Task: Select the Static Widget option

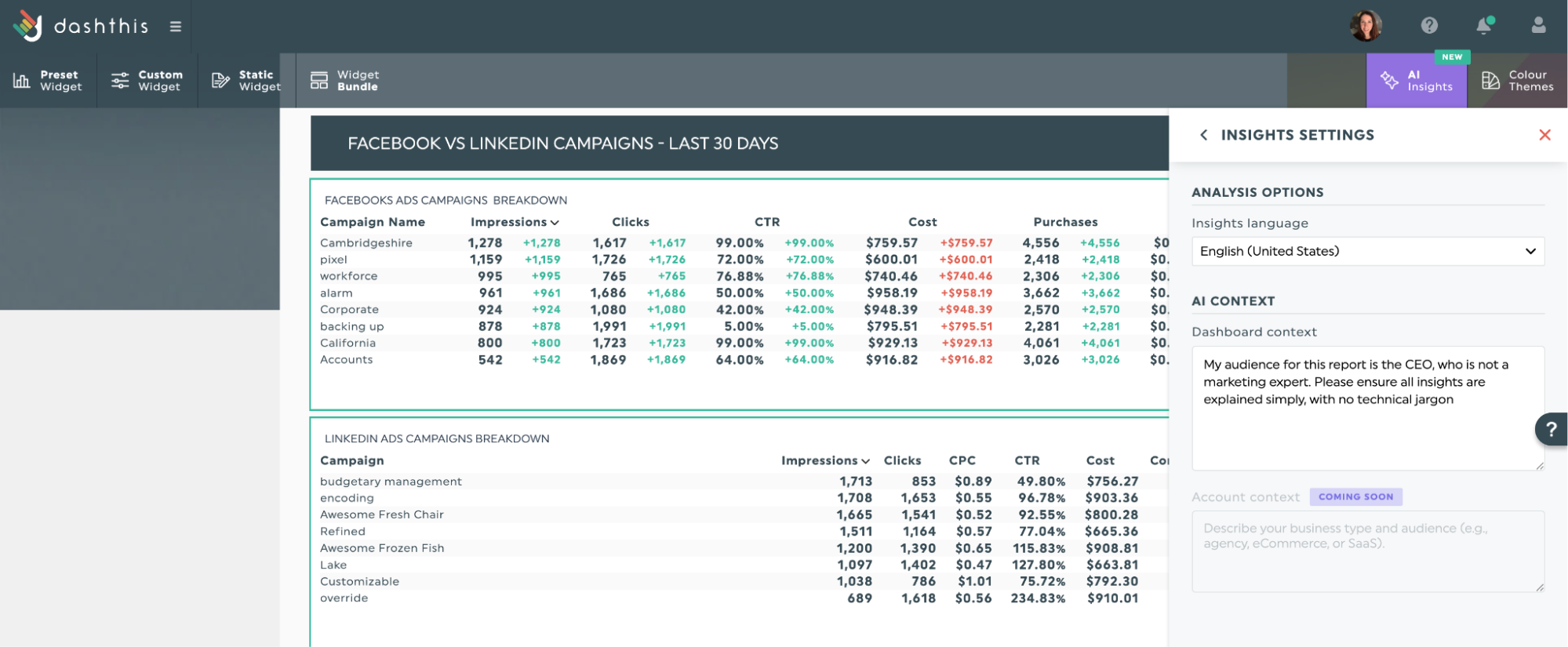Action: (246, 81)
